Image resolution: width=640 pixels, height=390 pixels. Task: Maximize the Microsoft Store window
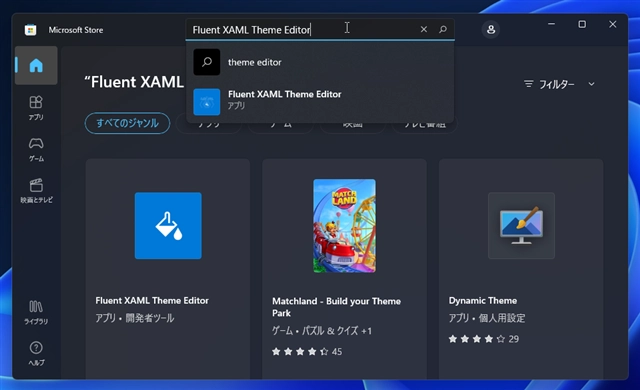582,24
